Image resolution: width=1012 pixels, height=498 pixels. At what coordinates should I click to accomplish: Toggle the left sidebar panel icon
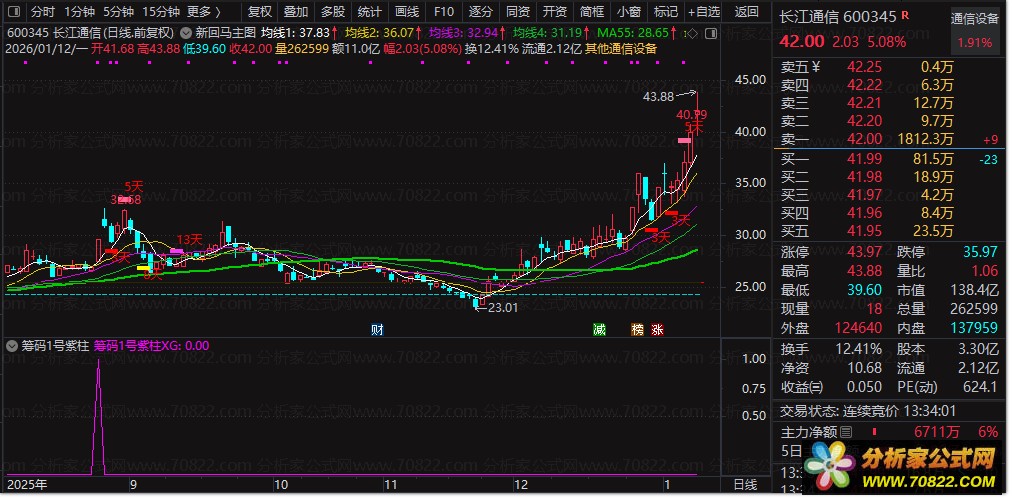[14, 12]
